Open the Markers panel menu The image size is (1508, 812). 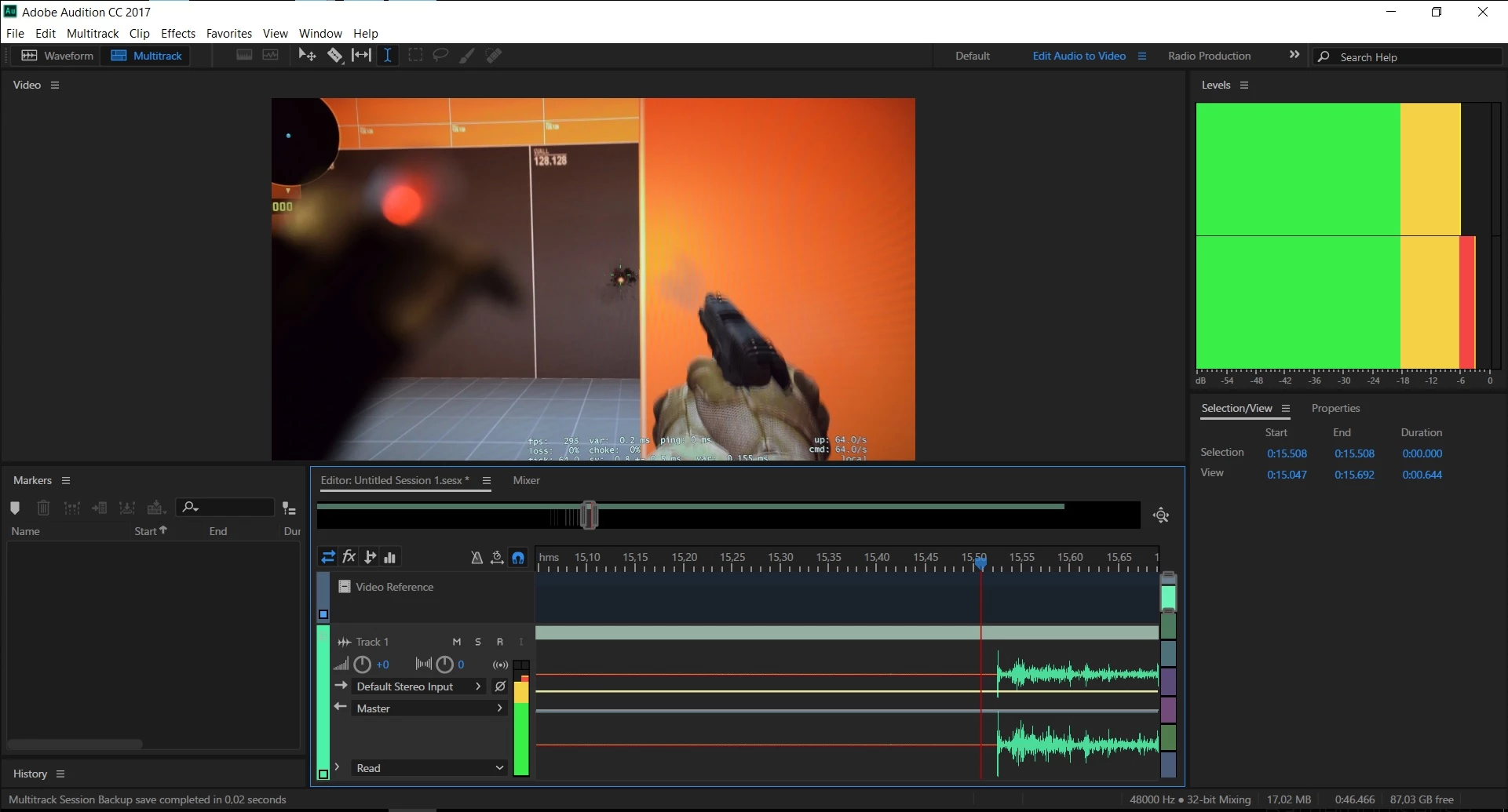(x=66, y=480)
